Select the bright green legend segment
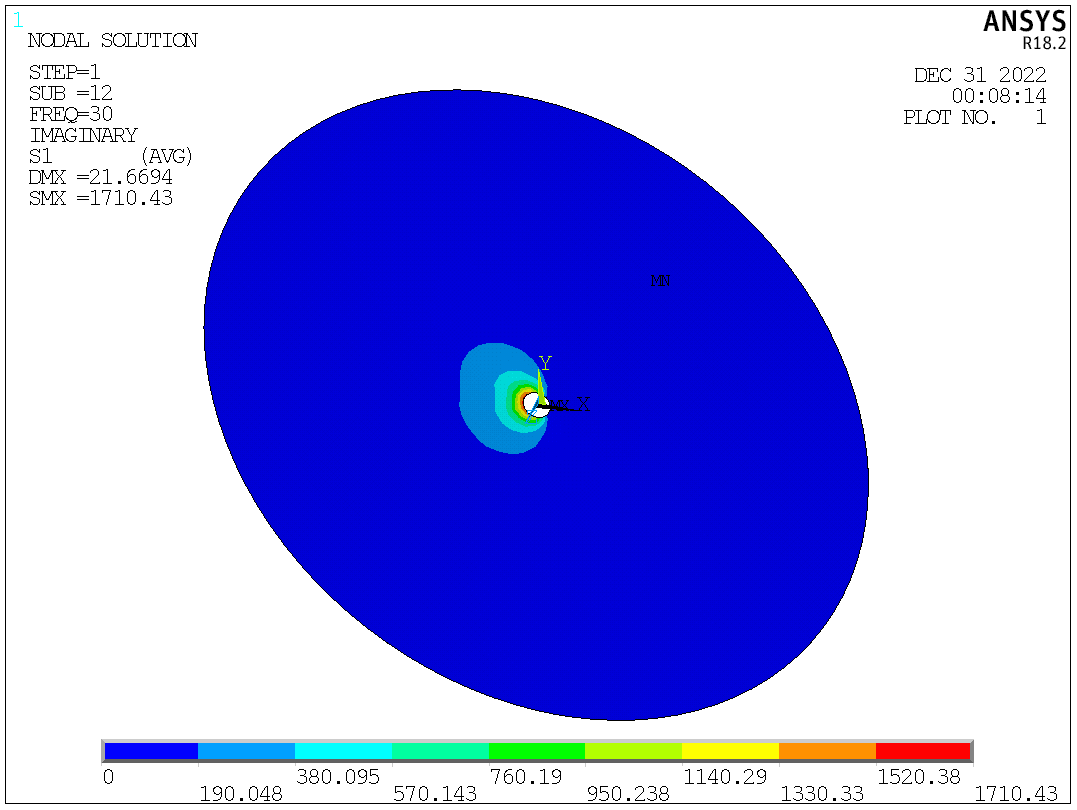 536,751
